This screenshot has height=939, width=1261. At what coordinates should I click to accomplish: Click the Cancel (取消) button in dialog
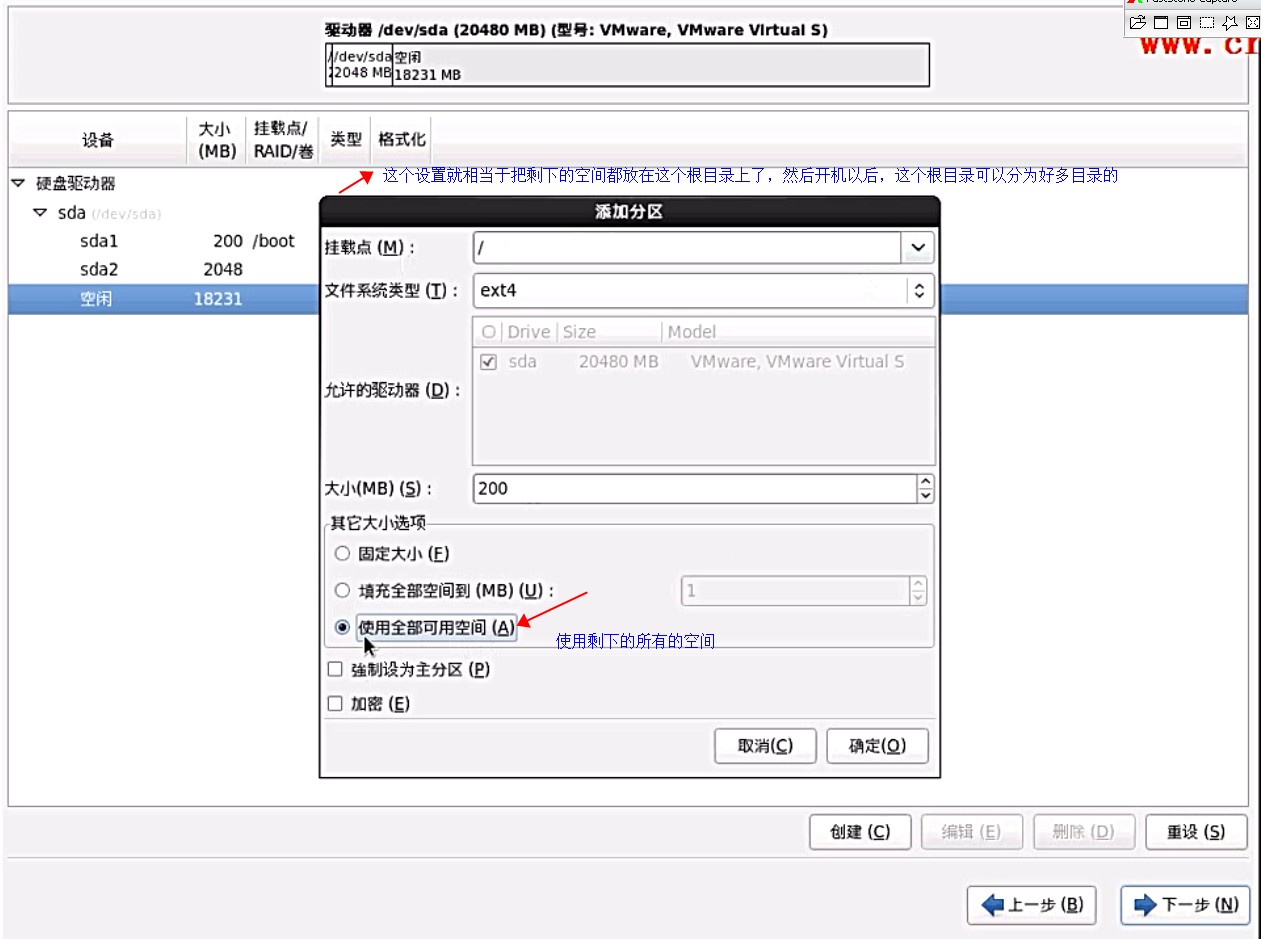coord(765,746)
